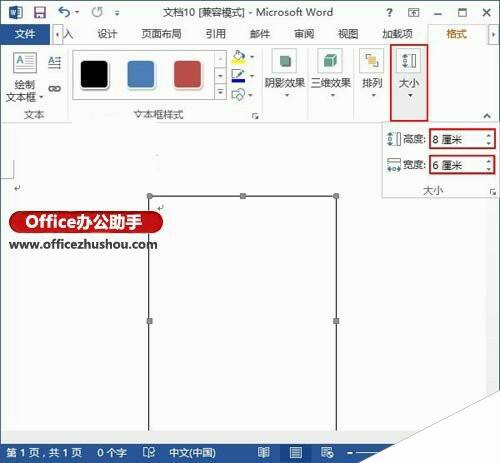Click page number status 第1页,共1页
Screen dimensions: 500x463
[44, 453]
